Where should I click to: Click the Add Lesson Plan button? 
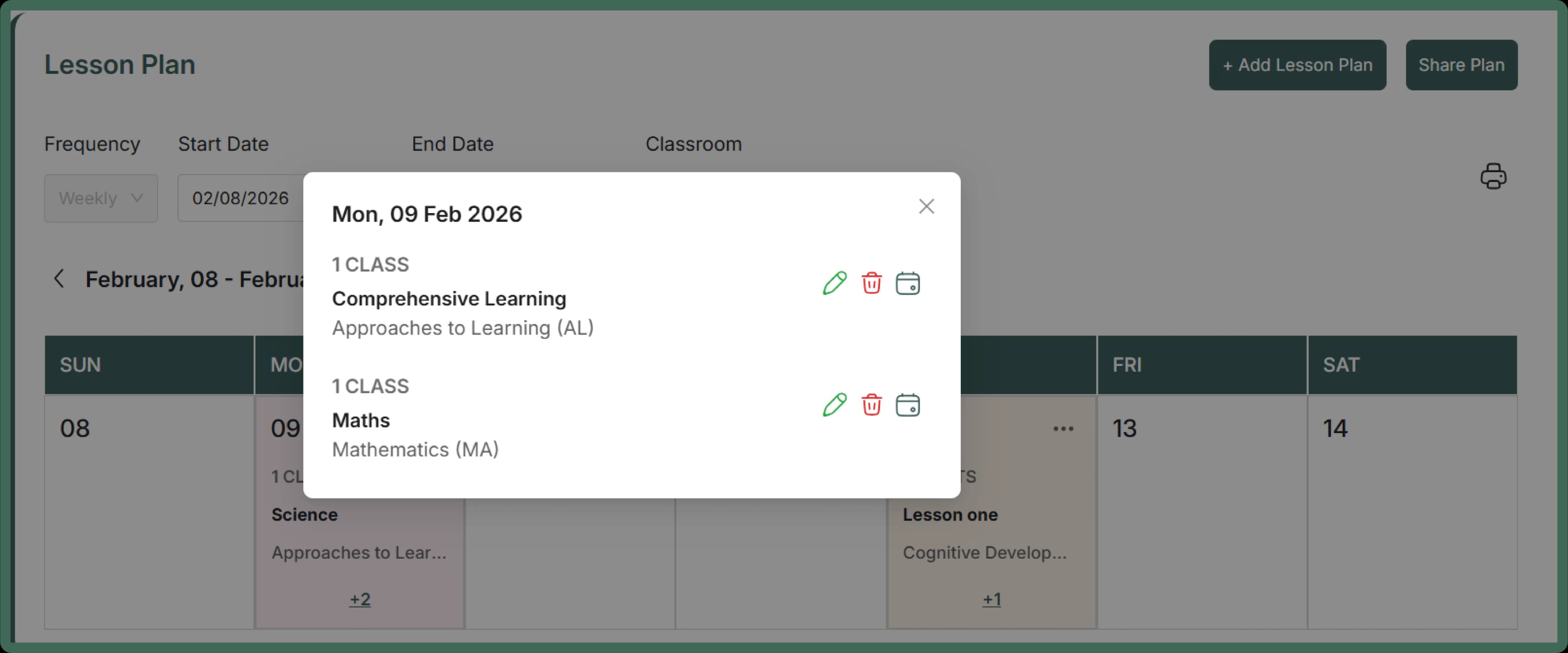tap(1297, 64)
